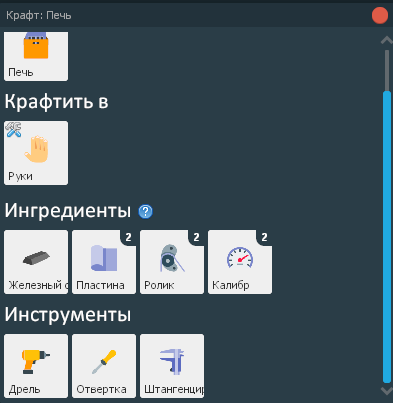
Task: Select the Пластина plate ingredient
Action: point(104,262)
